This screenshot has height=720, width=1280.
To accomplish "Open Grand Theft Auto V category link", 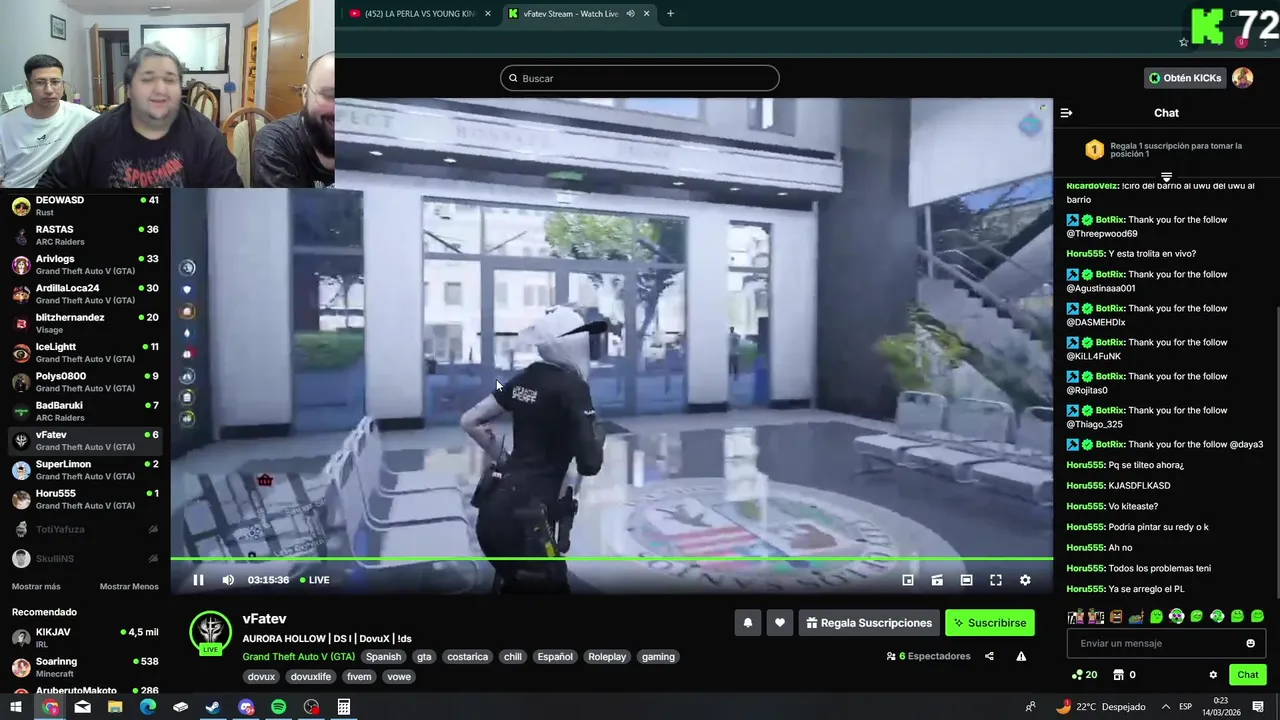I will 298,657.
